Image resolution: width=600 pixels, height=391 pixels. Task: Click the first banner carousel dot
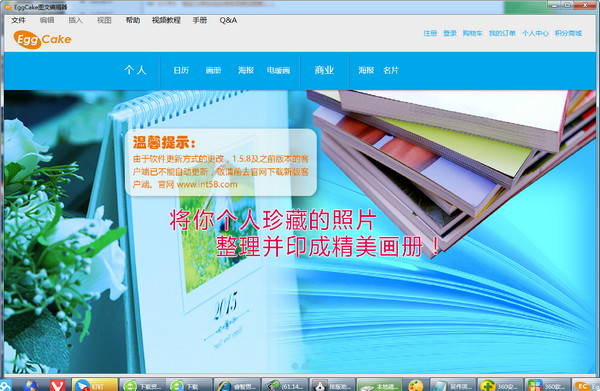(x=295, y=366)
